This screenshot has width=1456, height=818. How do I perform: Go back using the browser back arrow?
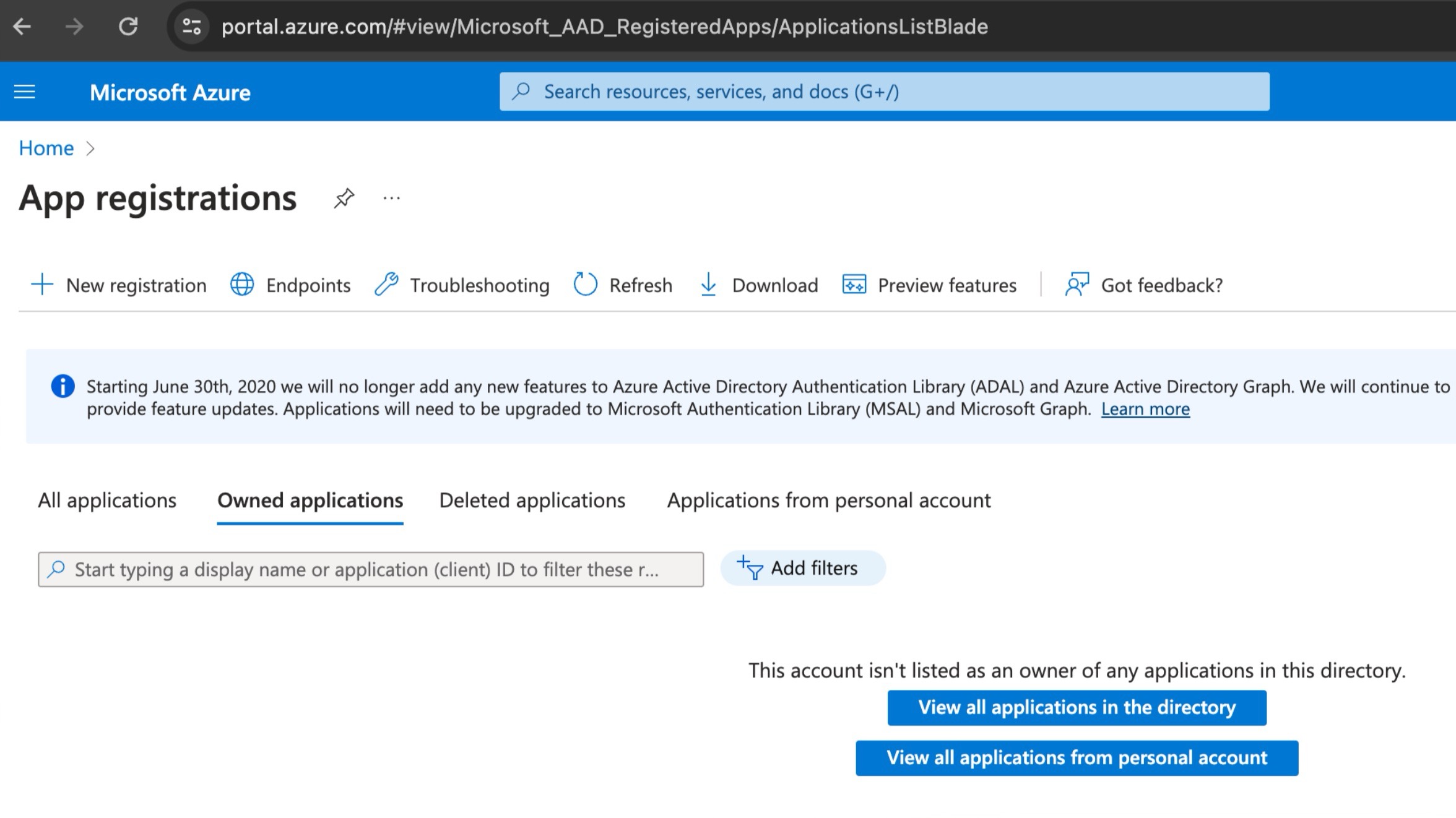pos(22,27)
